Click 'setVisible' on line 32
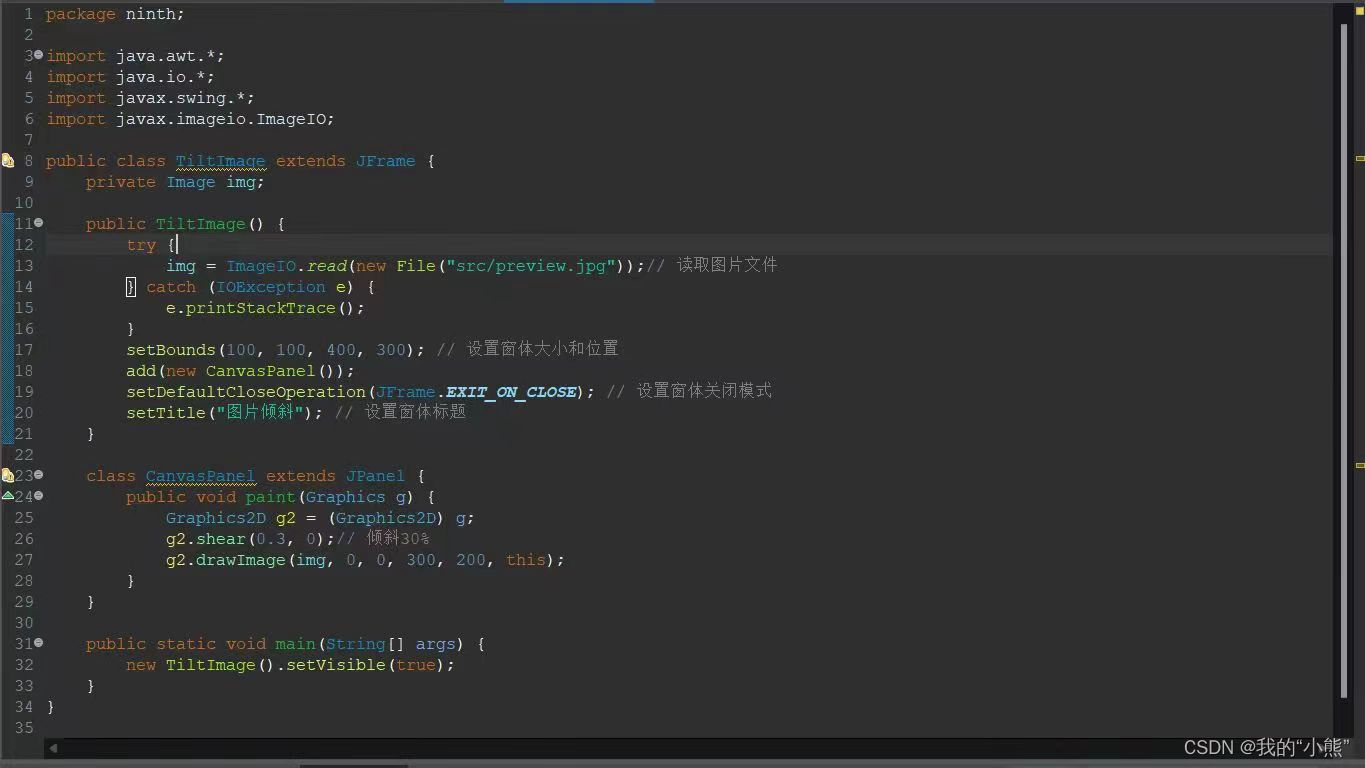 click(335, 665)
